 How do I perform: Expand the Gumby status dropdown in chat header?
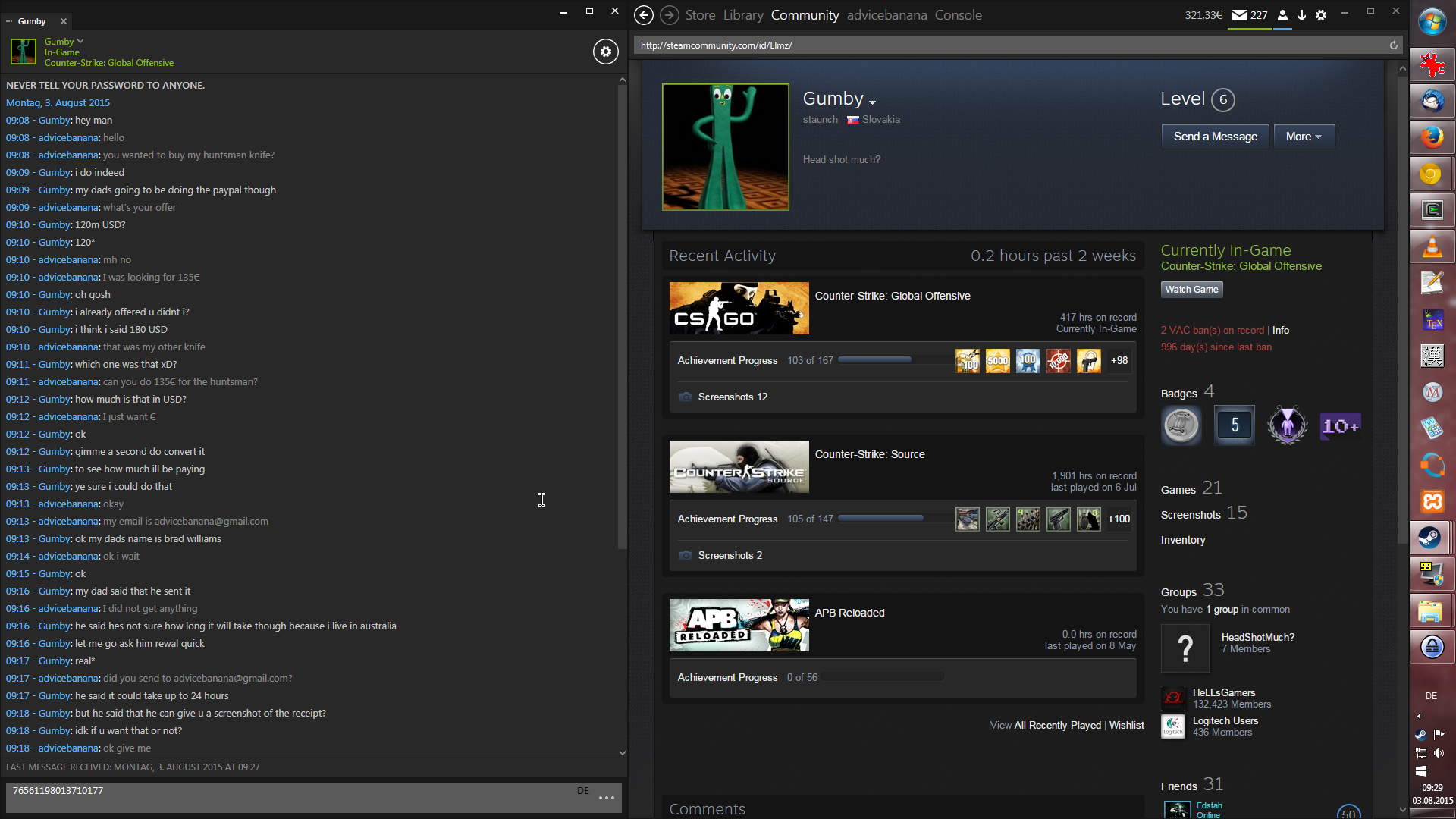[80, 42]
